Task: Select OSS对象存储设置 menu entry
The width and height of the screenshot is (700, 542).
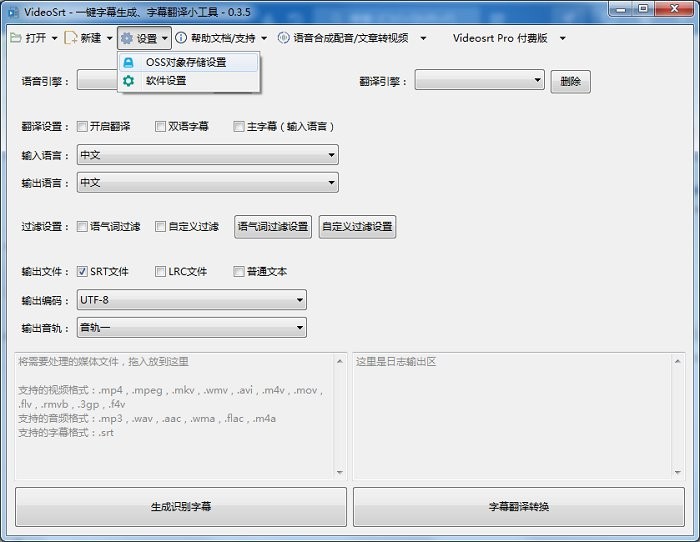Action: pyautogui.click(x=186, y=62)
